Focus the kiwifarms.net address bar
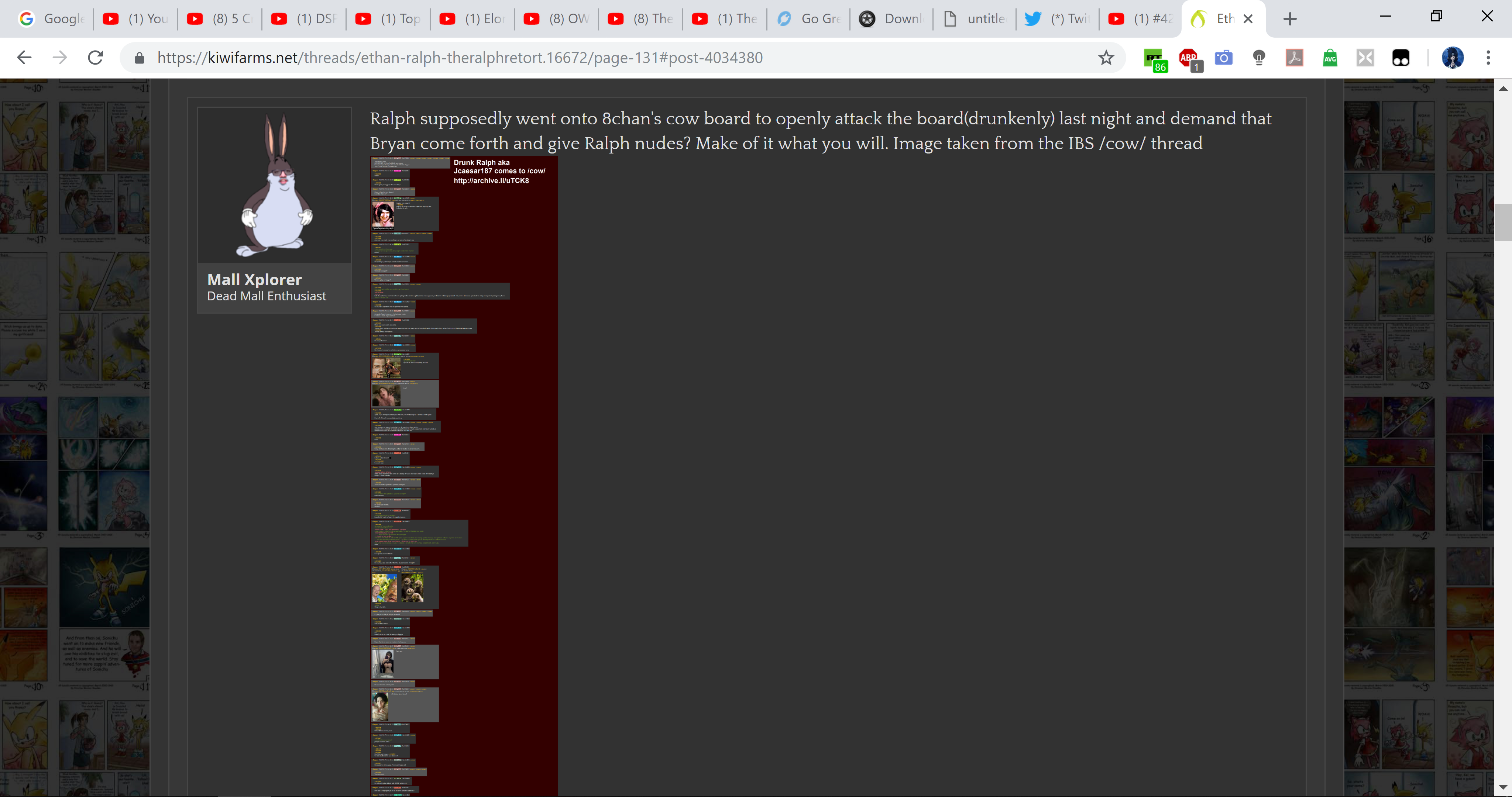The width and height of the screenshot is (1512, 797). coord(622,58)
